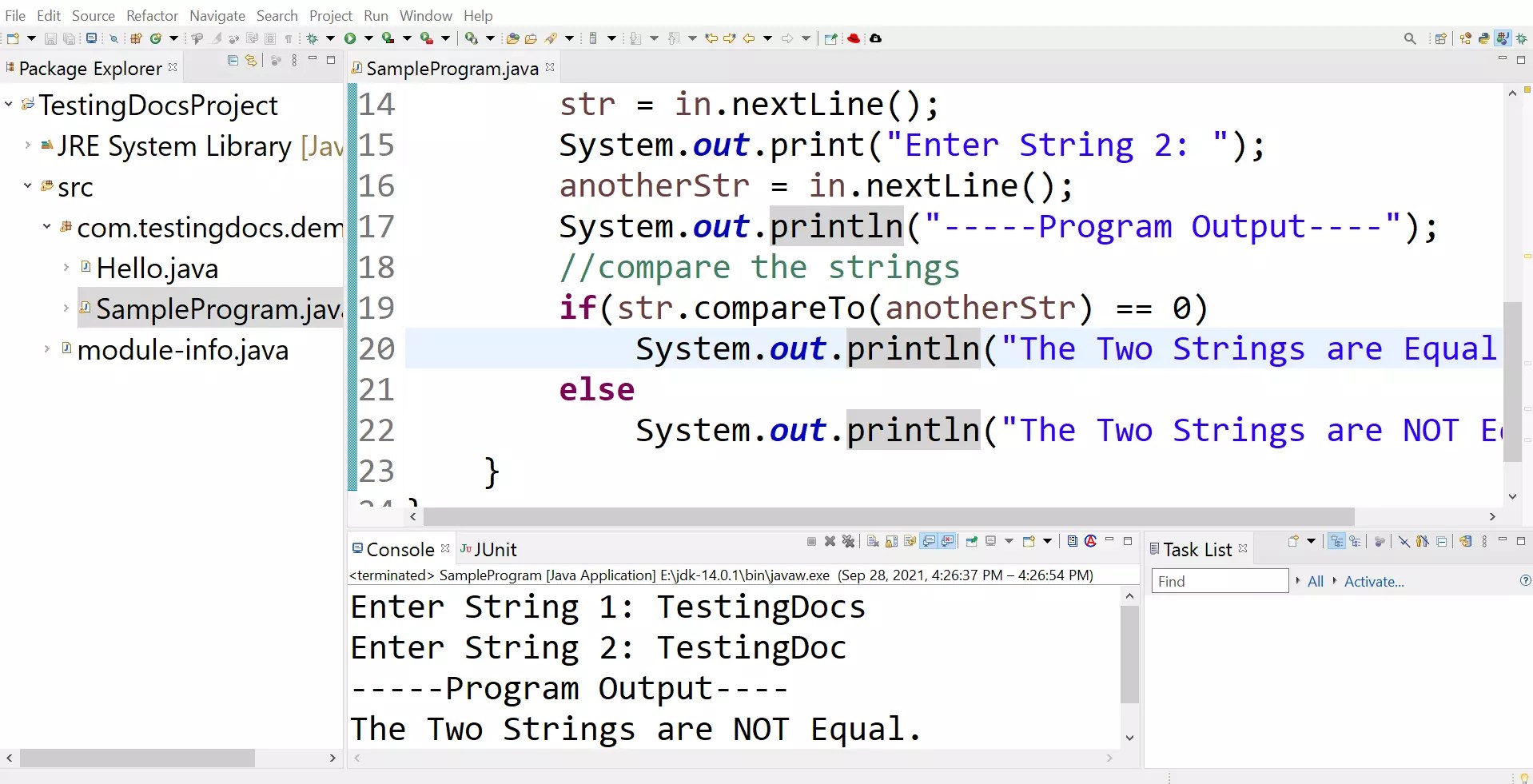
Task: Open the Refactor menu
Action: tap(152, 15)
